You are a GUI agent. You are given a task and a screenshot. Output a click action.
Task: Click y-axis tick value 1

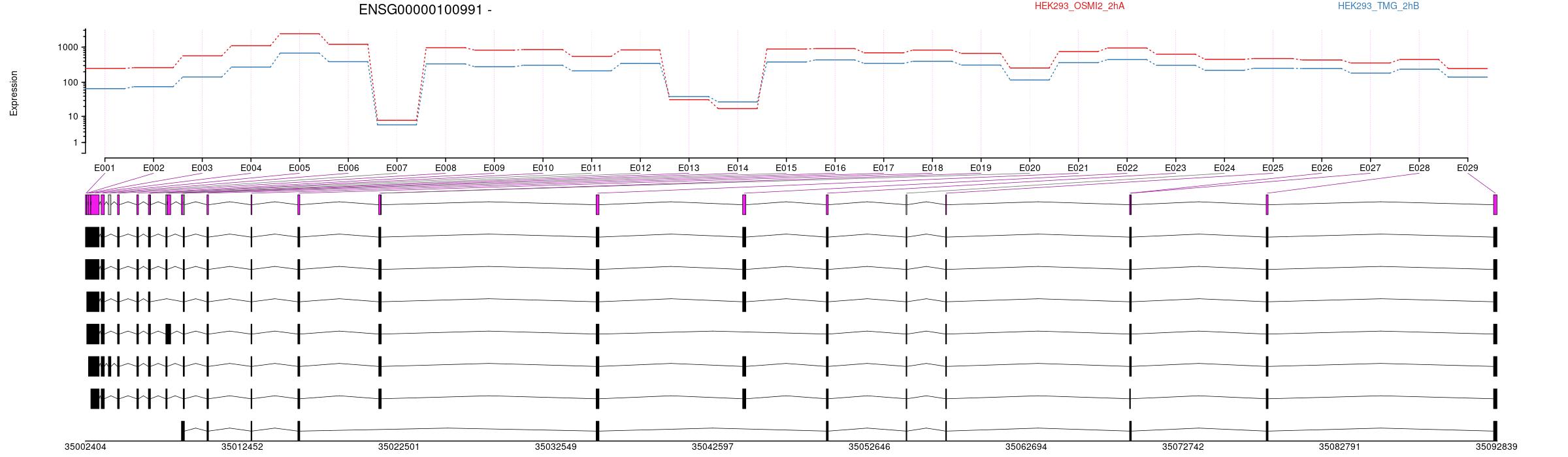pos(76,142)
